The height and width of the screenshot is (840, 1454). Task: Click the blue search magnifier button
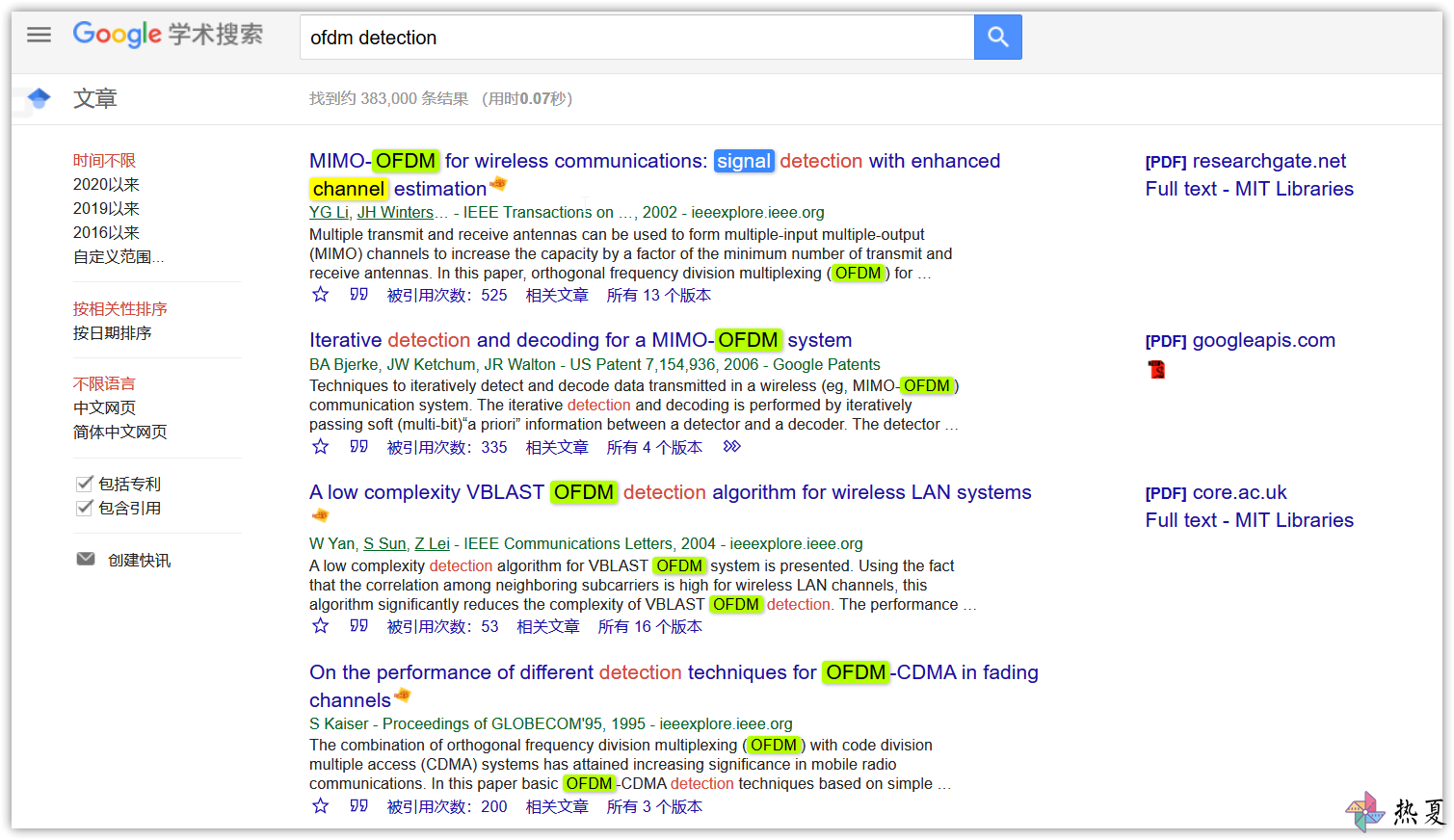point(997,38)
